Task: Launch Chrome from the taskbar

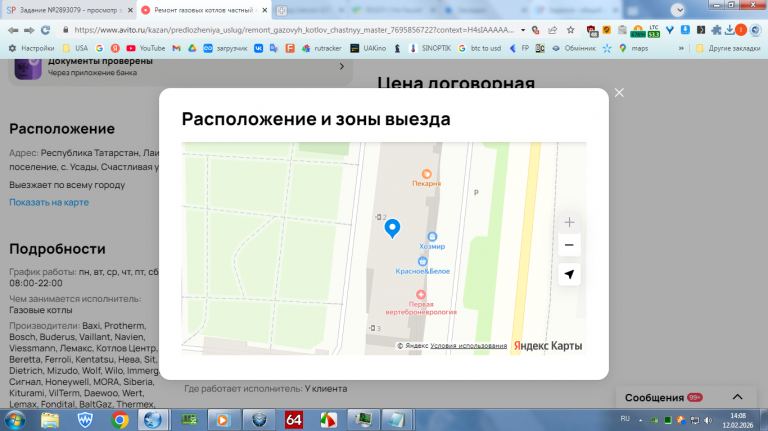Action: tap(120, 420)
